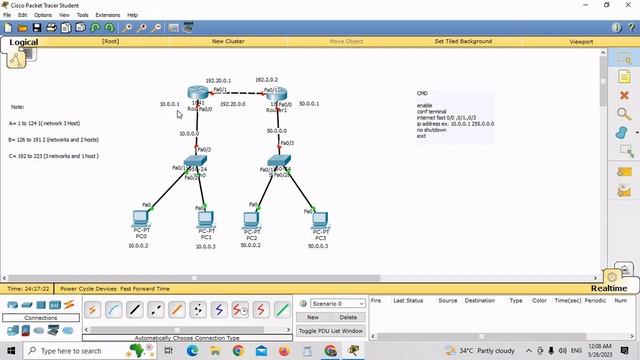Open the File menu
The width and height of the screenshot is (640, 360).
pyautogui.click(x=7, y=15)
